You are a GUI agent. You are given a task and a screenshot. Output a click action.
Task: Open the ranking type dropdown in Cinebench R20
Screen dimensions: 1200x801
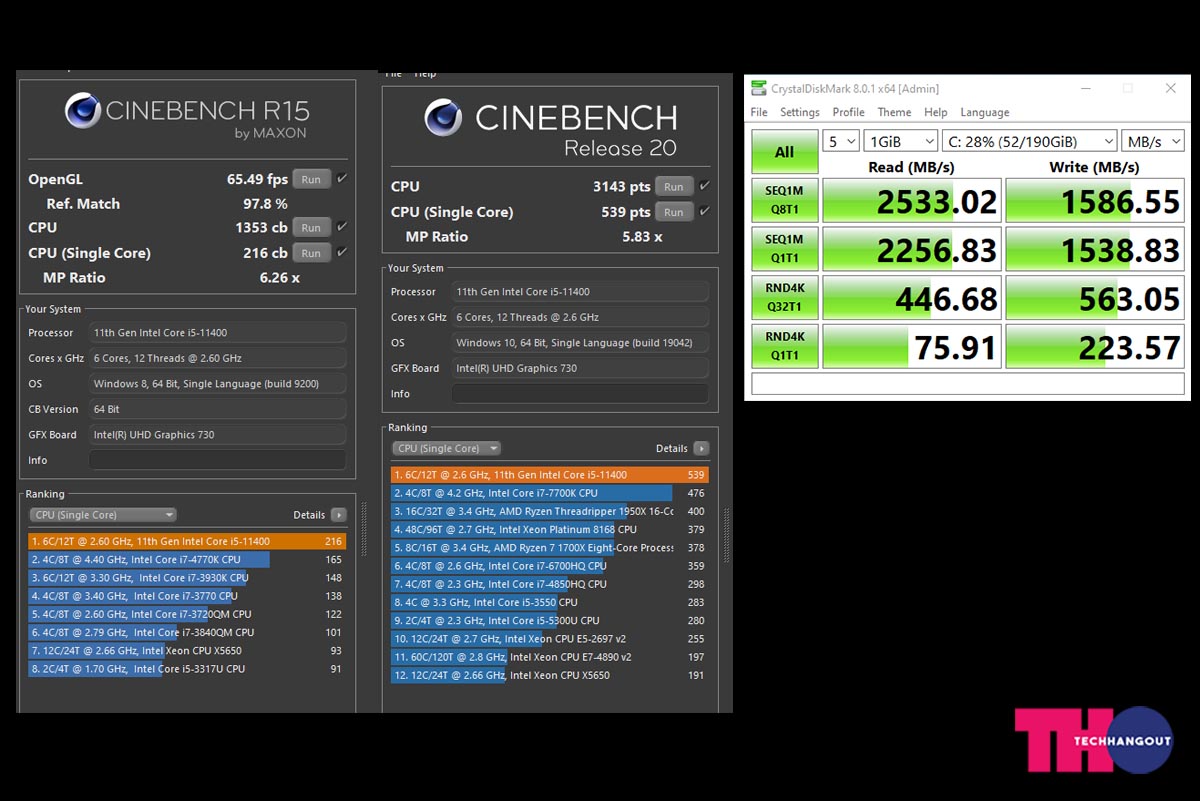click(x=446, y=449)
